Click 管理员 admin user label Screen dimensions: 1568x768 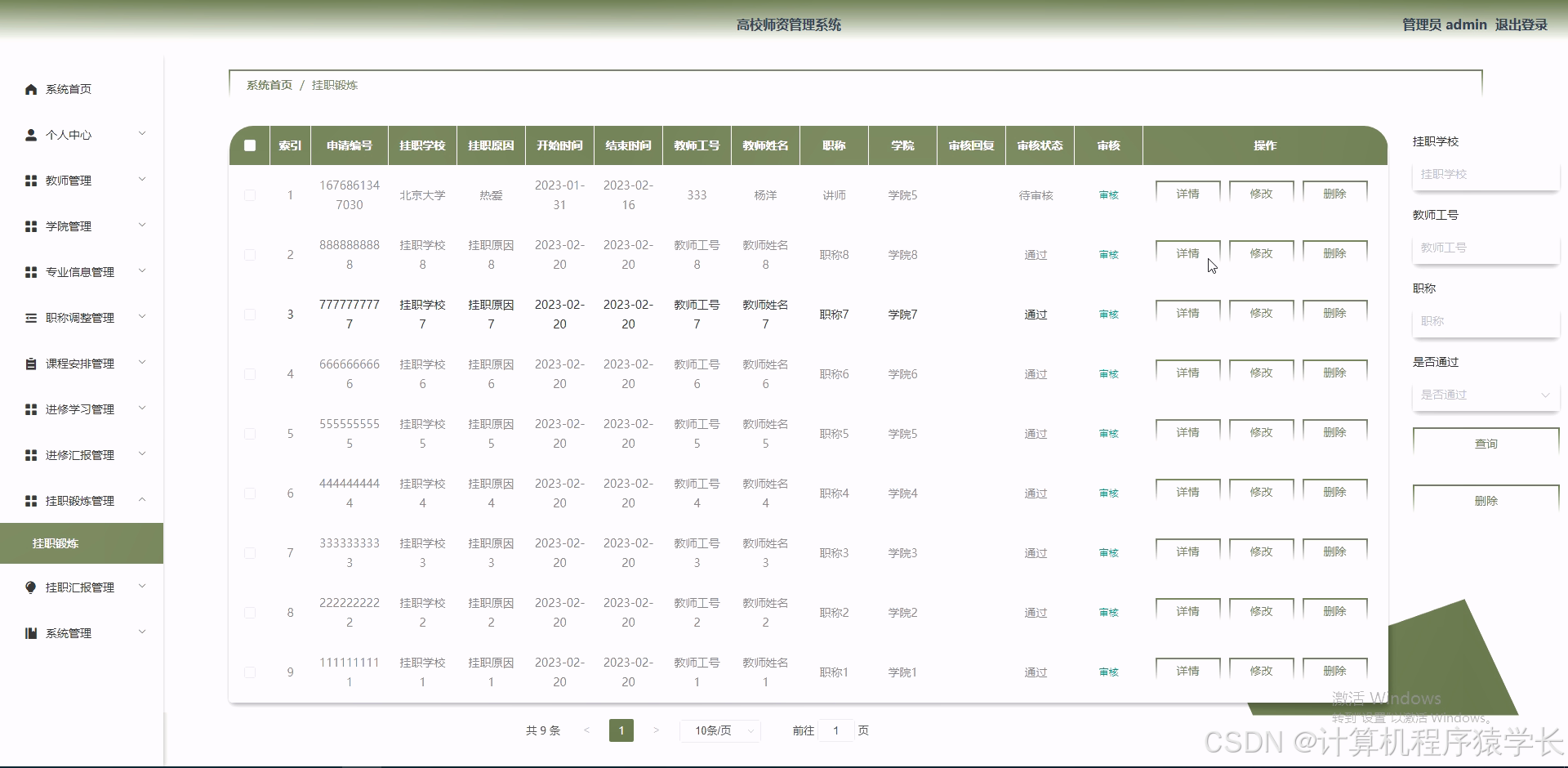[1444, 25]
